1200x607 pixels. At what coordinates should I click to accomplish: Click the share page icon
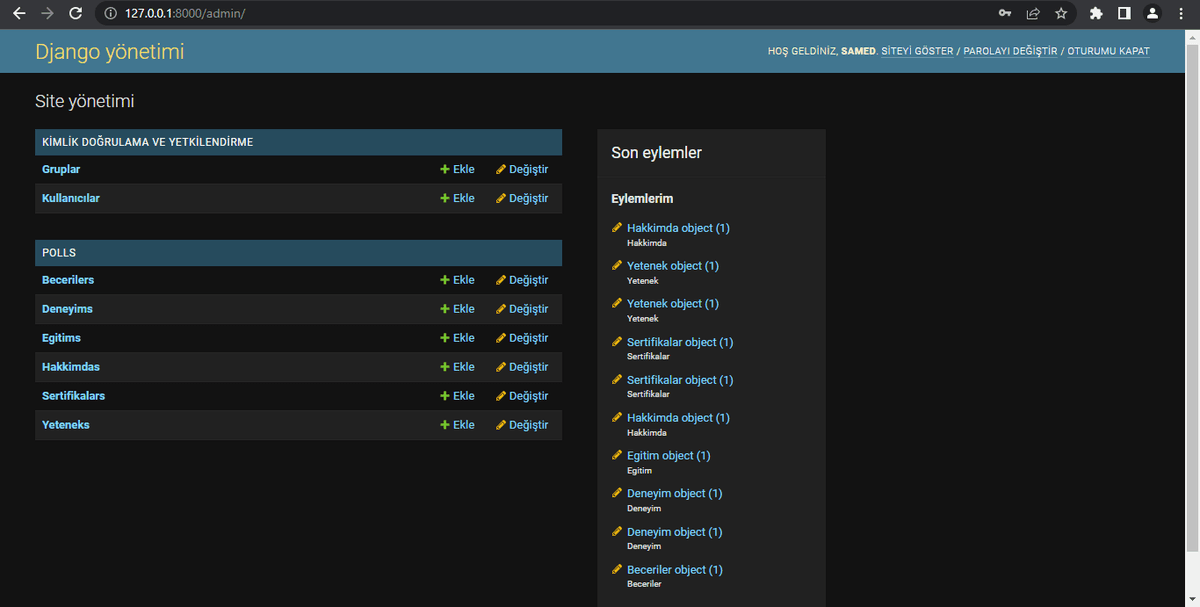pos(1033,14)
